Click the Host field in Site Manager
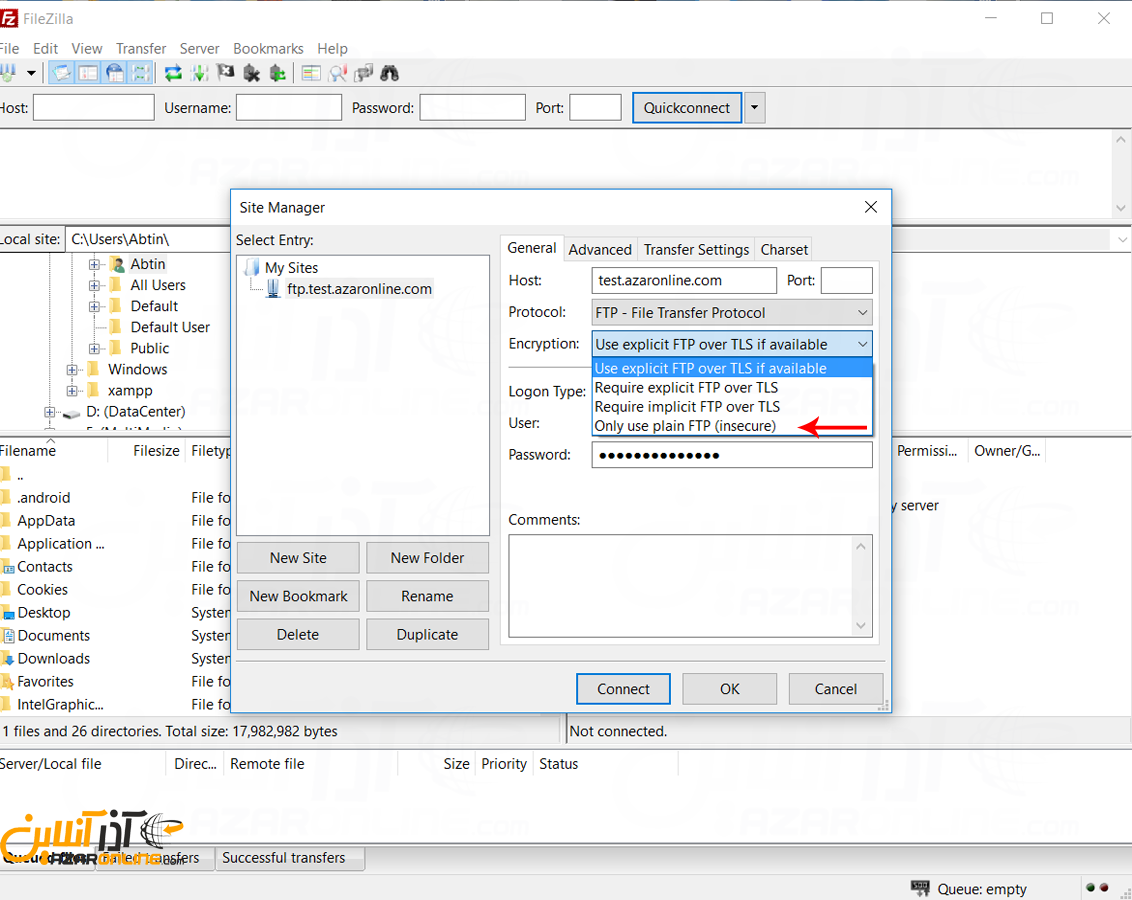 (684, 281)
